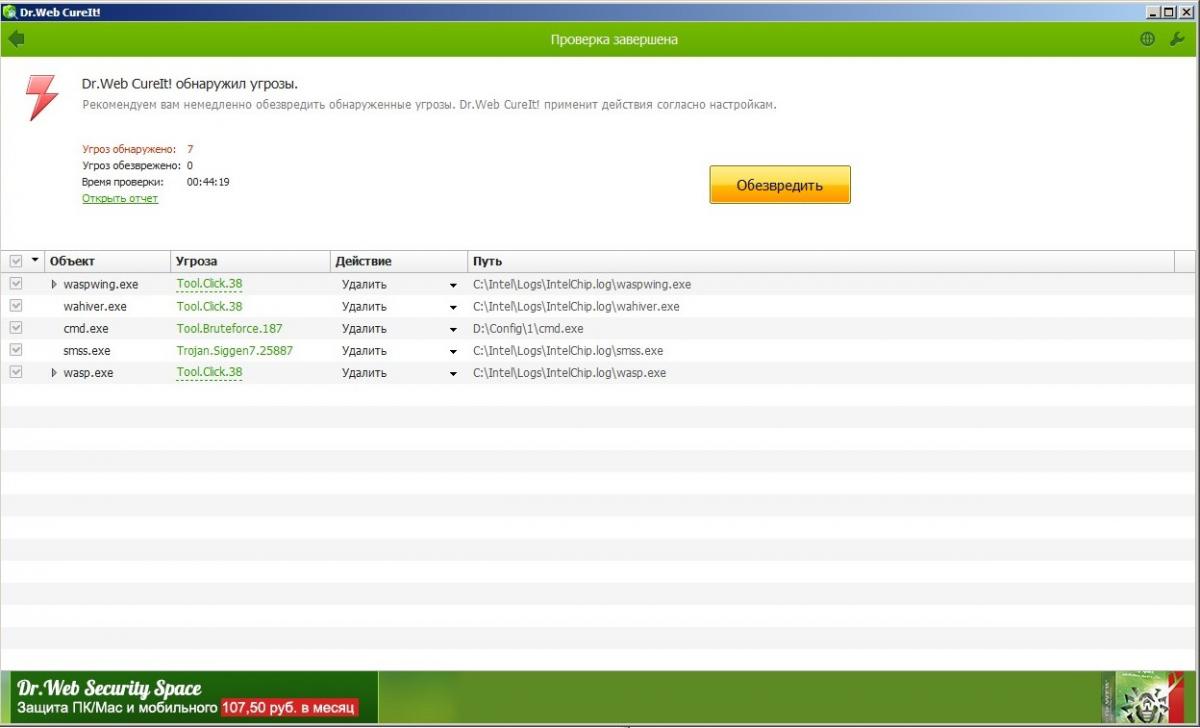Click the Угроз обнаружено count 7
The width and height of the screenshot is (1200, 728).
point(190,149)
